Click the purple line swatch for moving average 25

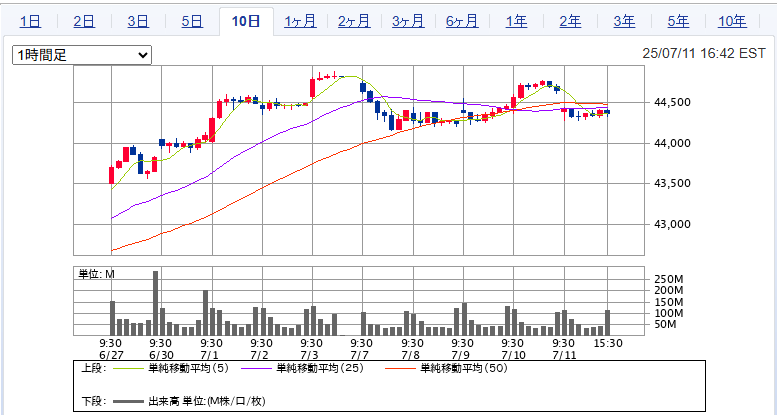point(258,369)
